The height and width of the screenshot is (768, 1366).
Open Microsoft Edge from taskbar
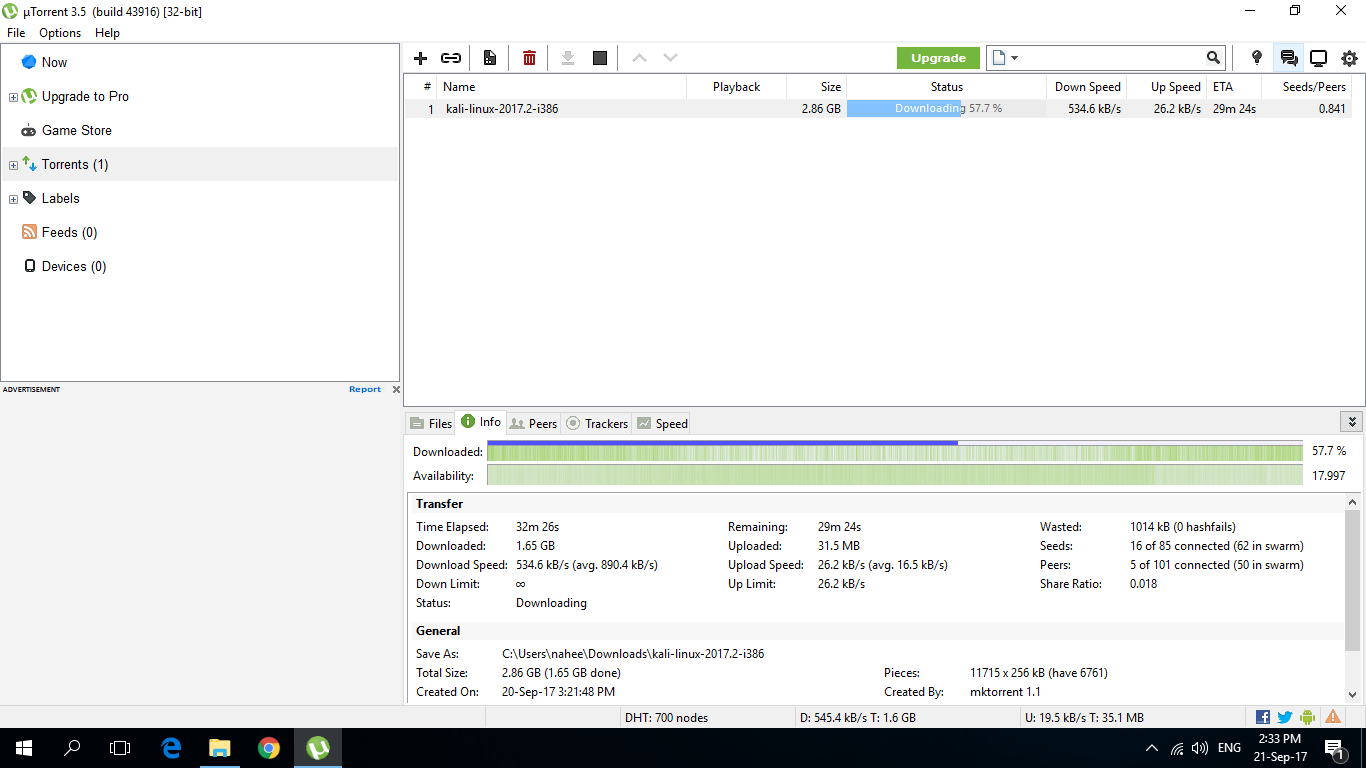[x=171, y=747]
